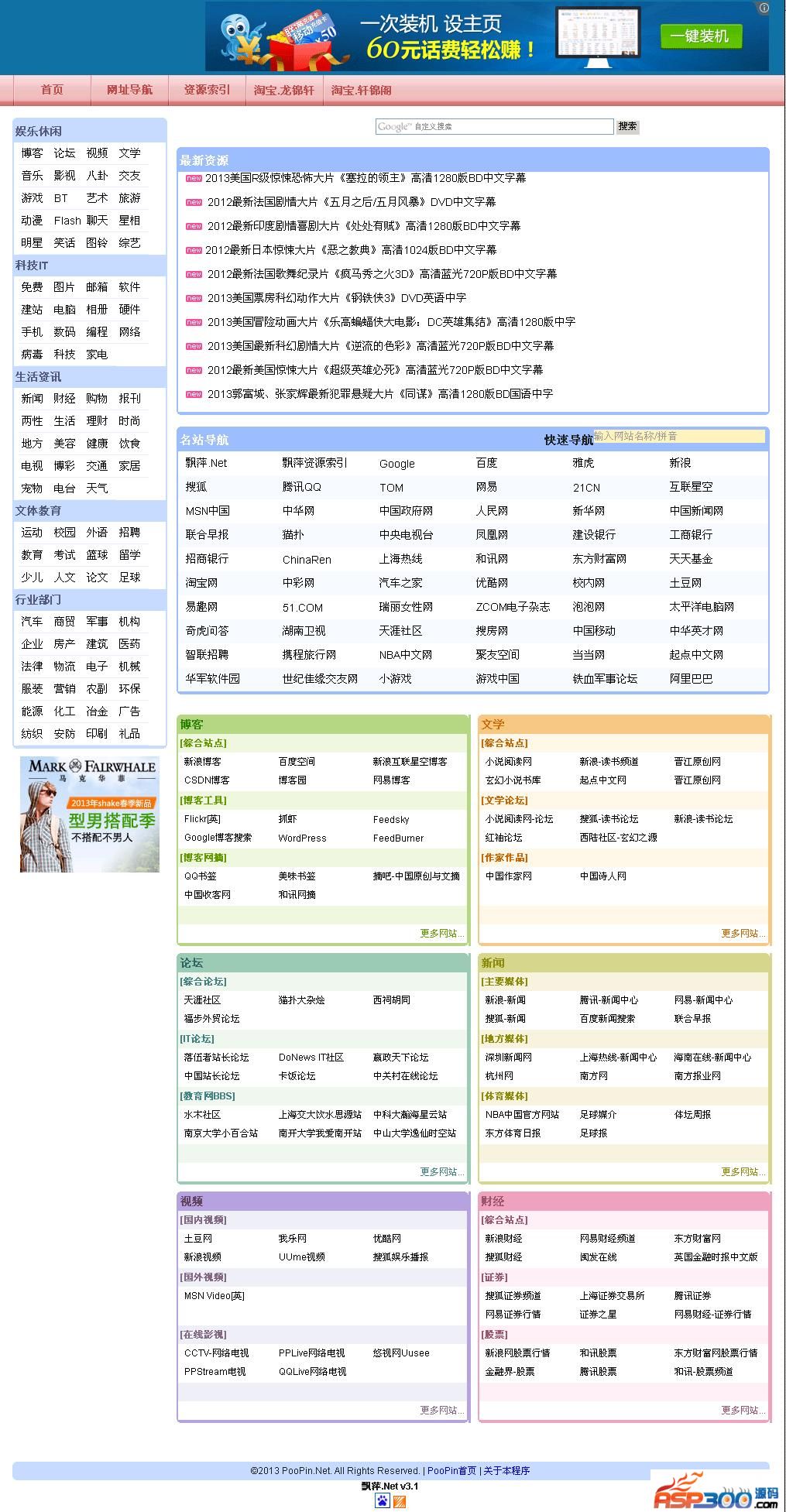Open the 资源索引 navigation tab

(207, 90)
